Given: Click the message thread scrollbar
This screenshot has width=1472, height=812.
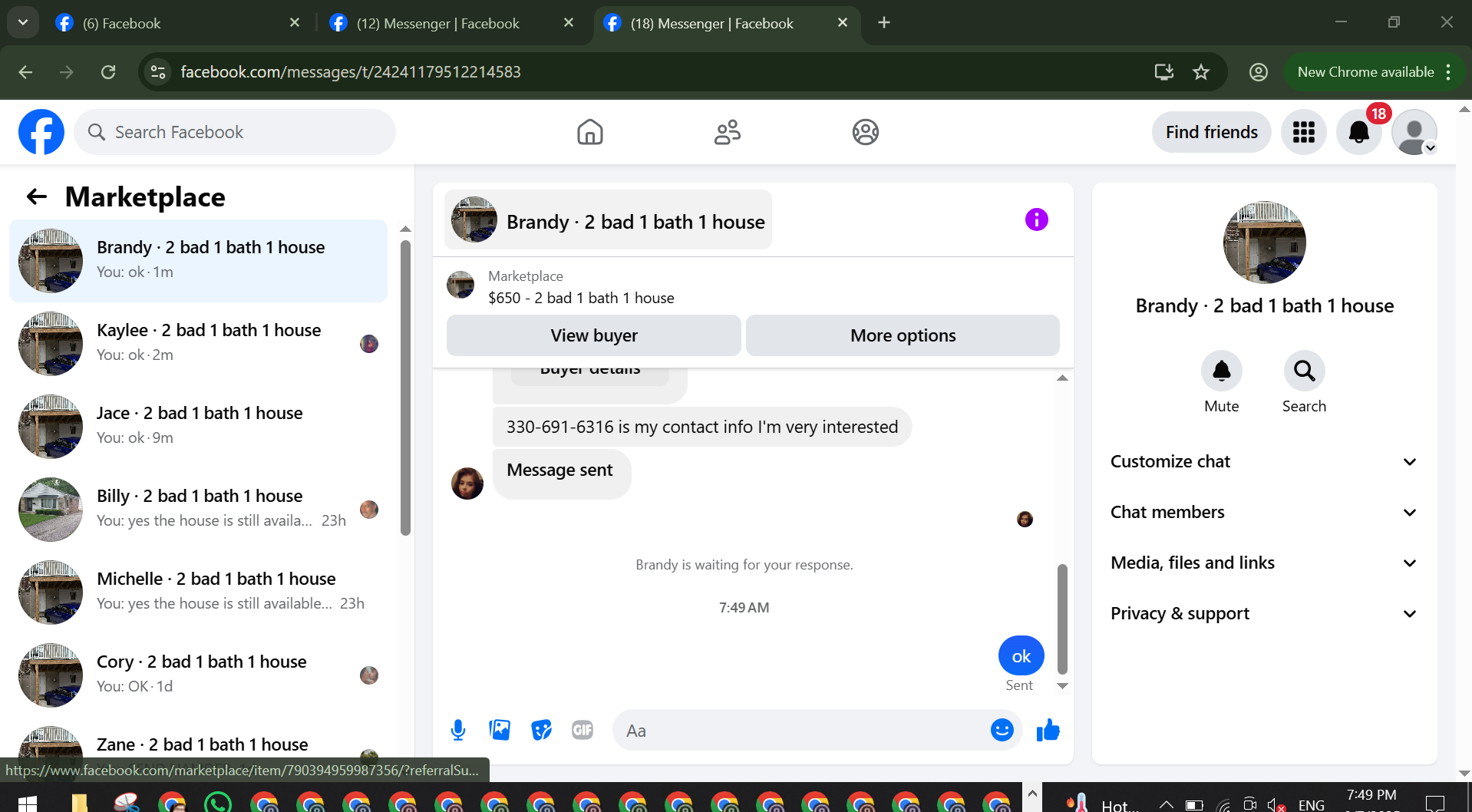Looking at the screenshot, I should click(1062, 619).
